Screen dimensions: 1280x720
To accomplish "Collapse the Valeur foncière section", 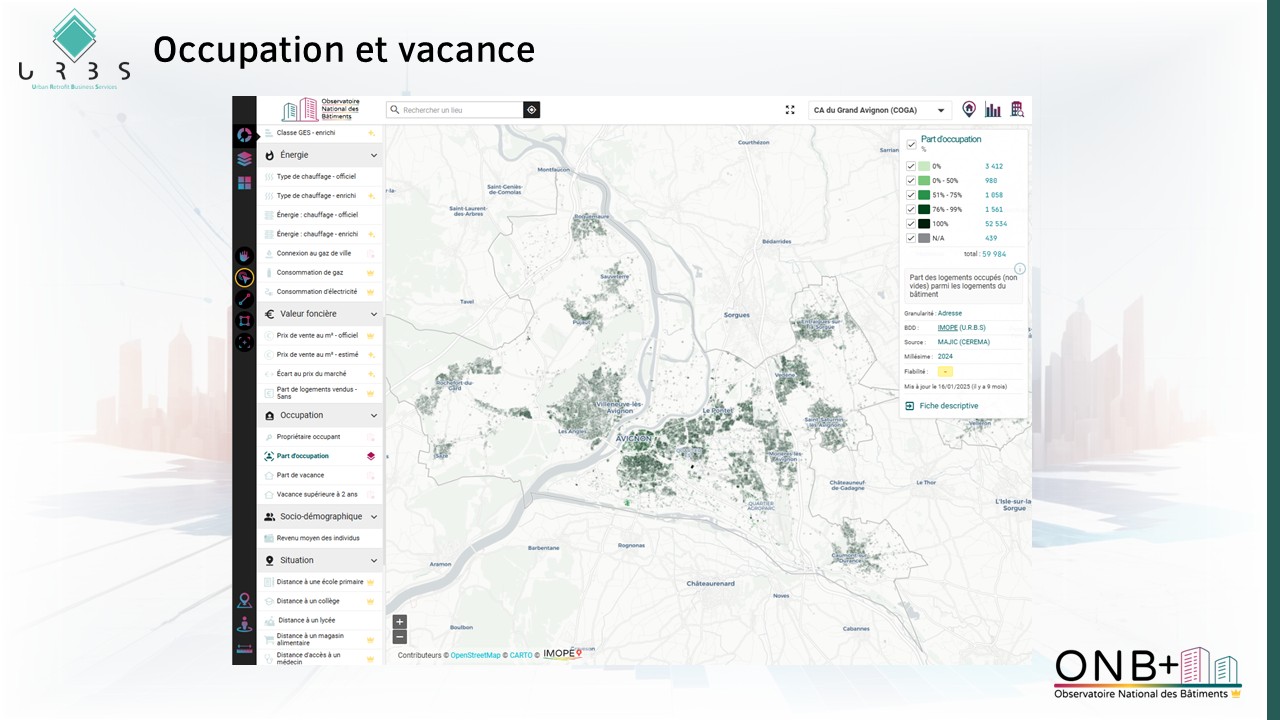I will click(x=374, y=314).
